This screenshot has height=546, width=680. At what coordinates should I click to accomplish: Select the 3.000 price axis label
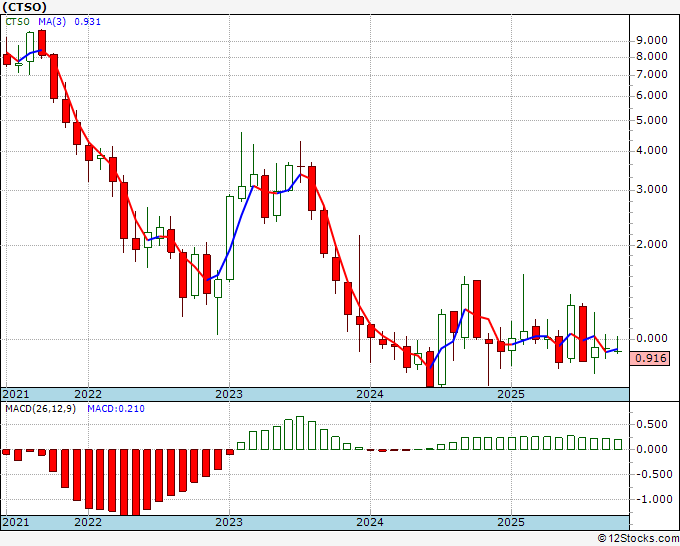click(x=651, y=190)
